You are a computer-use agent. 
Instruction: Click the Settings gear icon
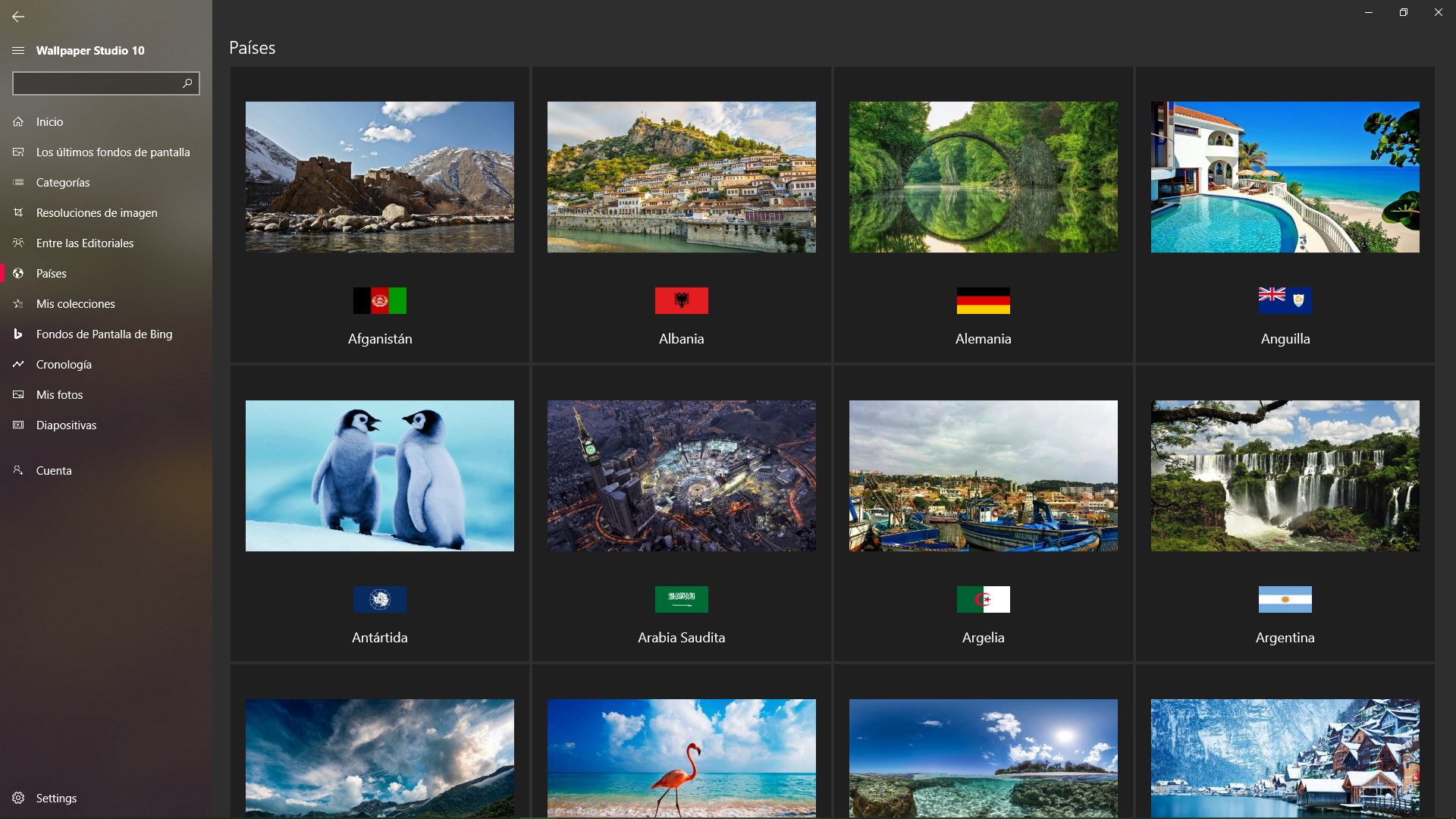pos(18,798)
